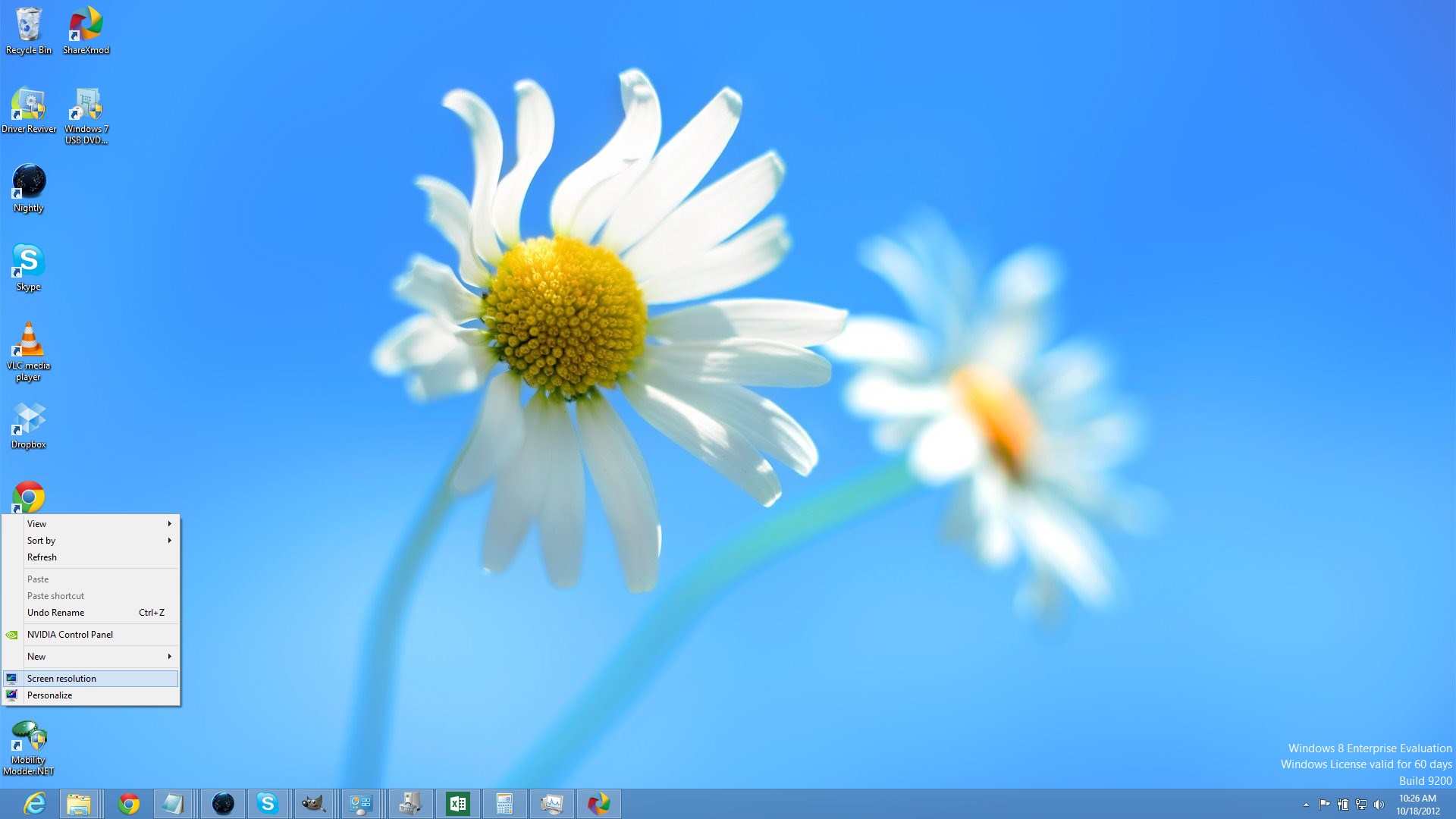
Task: Open Mobility ModderNET icon
Action: coord(27,738)
